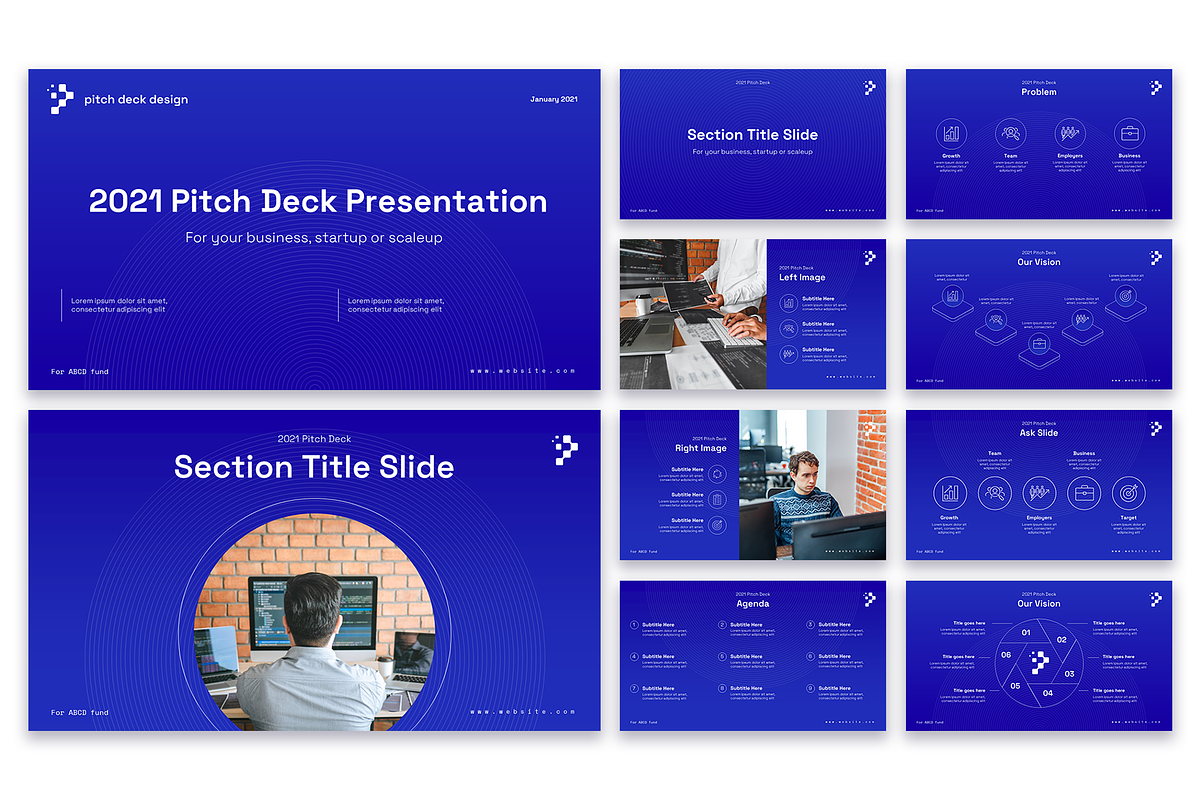The height and width of the screenshot is (800, 1200).
Task: Click the 'www.website.com' text on cover slide
Action: coord(523,371)
